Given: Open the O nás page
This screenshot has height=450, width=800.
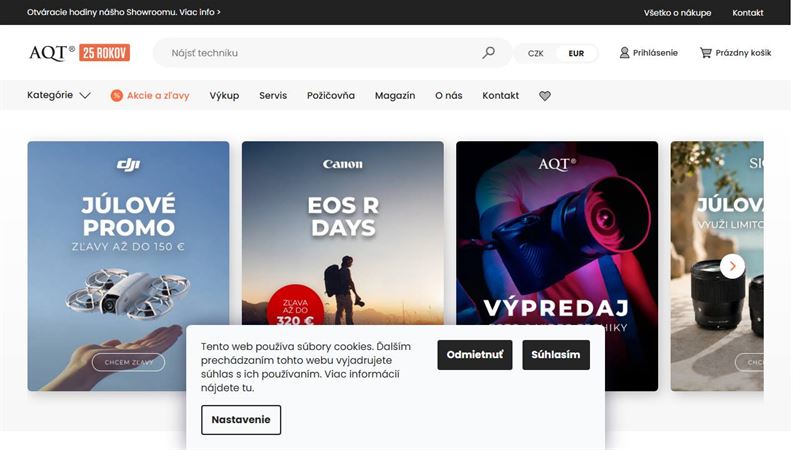Looking at the screenshot, I should 448,95.
